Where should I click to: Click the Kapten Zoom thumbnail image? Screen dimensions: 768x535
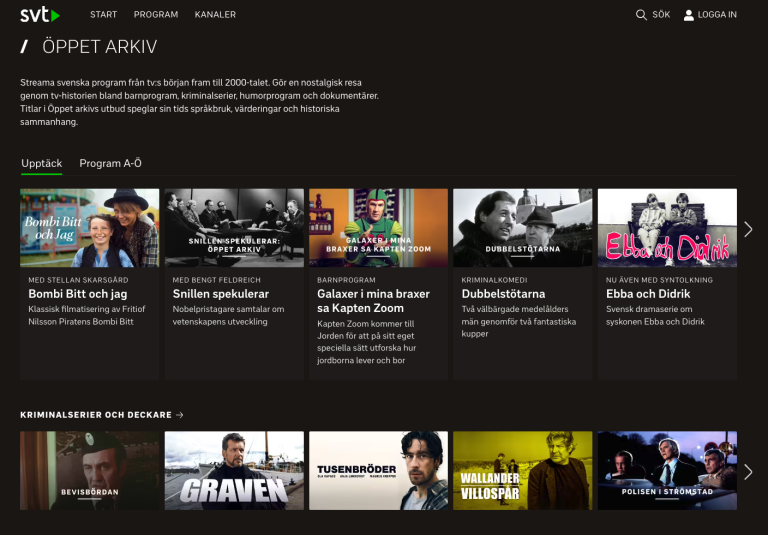click(378, 228)
